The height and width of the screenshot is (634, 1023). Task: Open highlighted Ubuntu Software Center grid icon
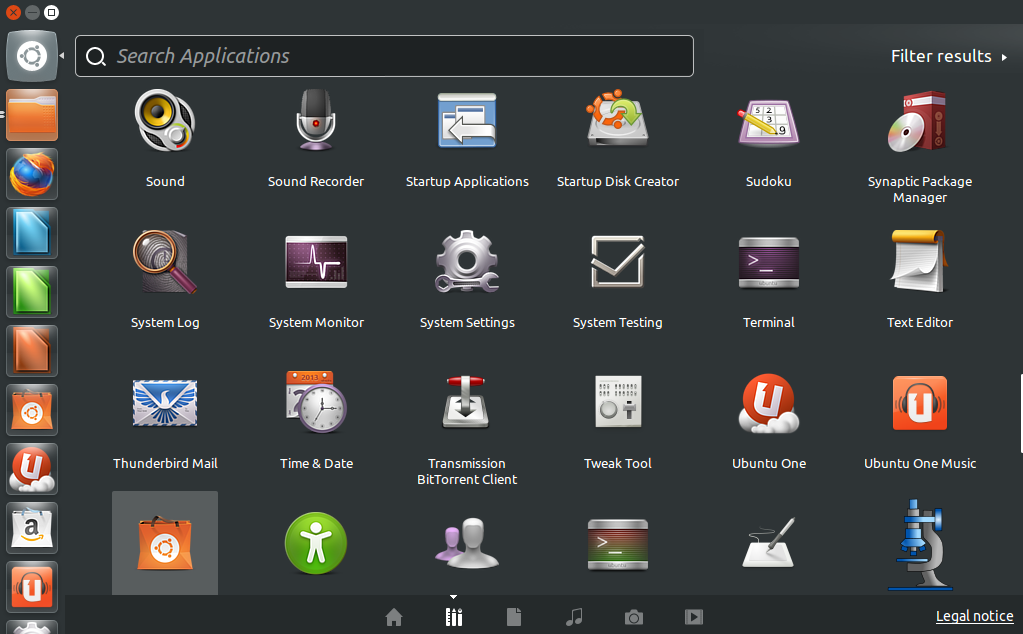164,543
